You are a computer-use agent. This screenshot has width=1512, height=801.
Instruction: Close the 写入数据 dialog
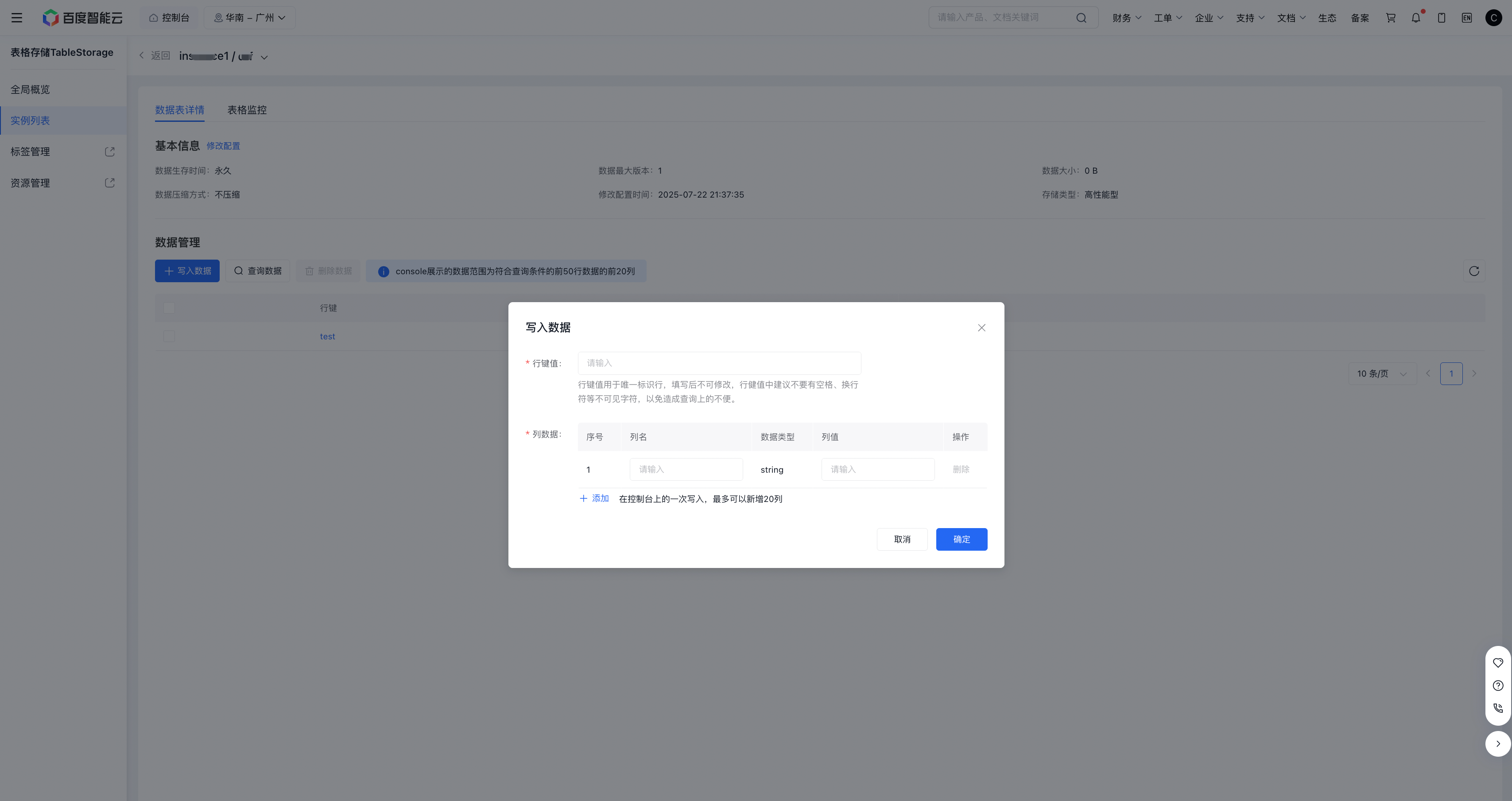click(x=981, y=328)
